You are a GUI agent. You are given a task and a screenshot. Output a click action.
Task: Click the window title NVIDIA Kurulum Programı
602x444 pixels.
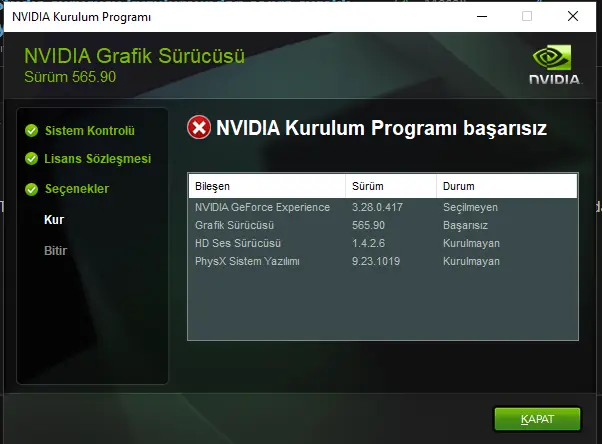click(x=81, y=17)
